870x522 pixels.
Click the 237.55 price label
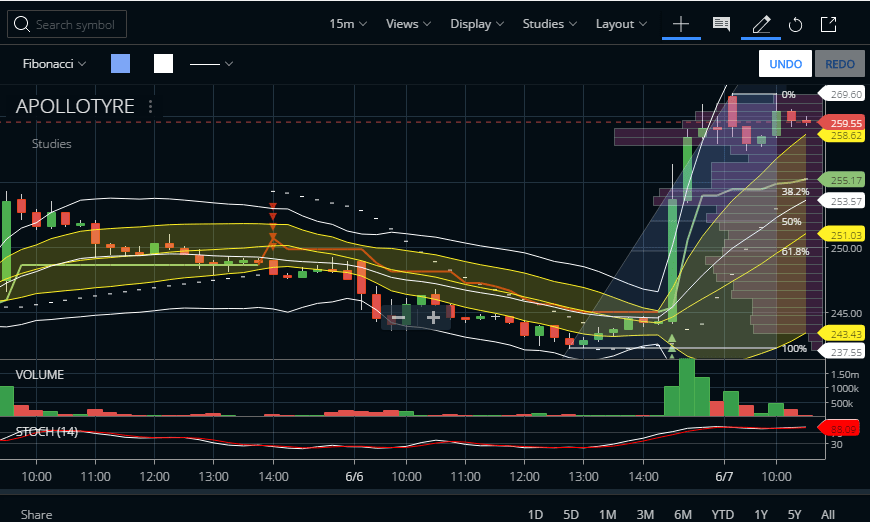842,352
